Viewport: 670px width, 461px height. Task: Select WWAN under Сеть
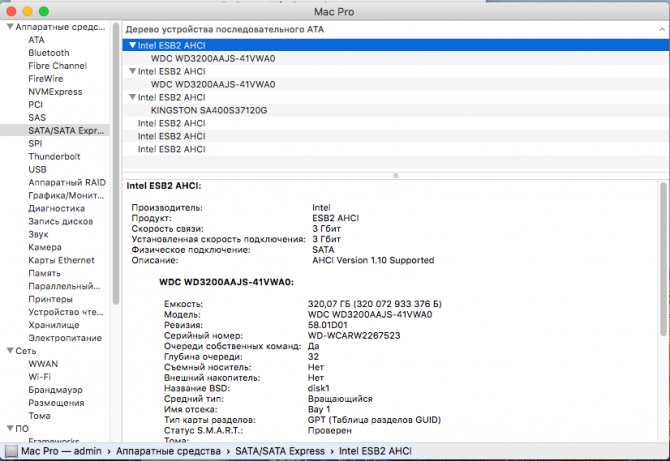43,364
